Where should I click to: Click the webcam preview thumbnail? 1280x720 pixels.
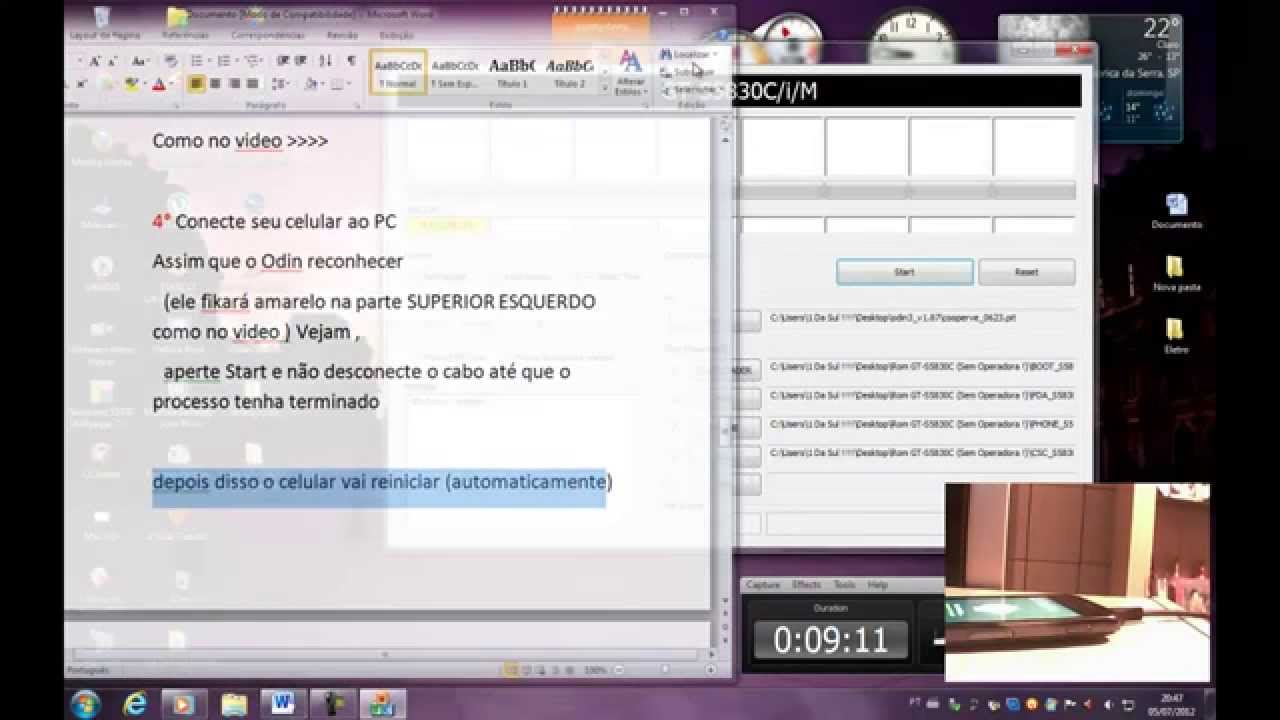pos(1077,582)
